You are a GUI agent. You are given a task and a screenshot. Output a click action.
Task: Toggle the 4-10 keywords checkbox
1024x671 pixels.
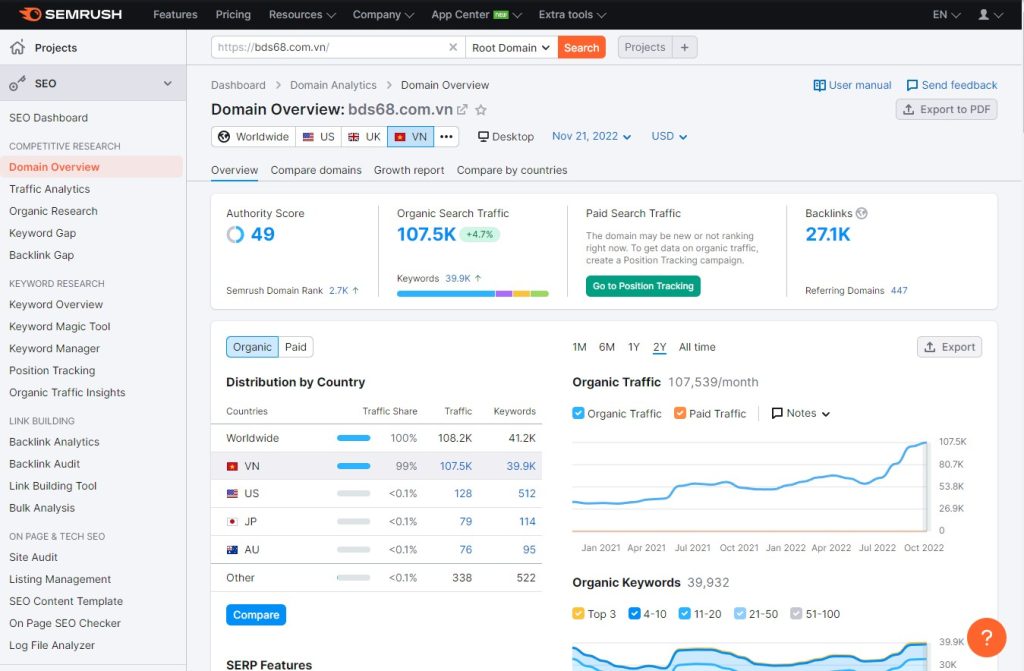click(x=634, y=614)
